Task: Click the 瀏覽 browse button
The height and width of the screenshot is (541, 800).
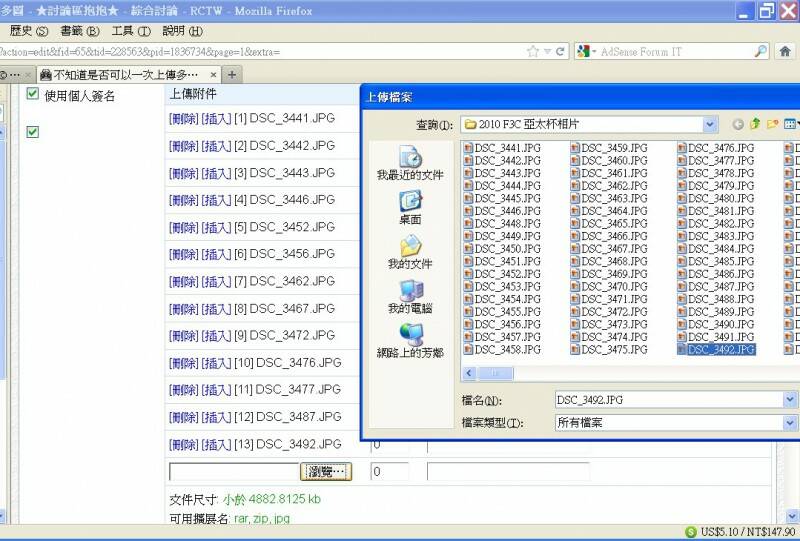Action: pyautogui.click(x=326, y=472)
